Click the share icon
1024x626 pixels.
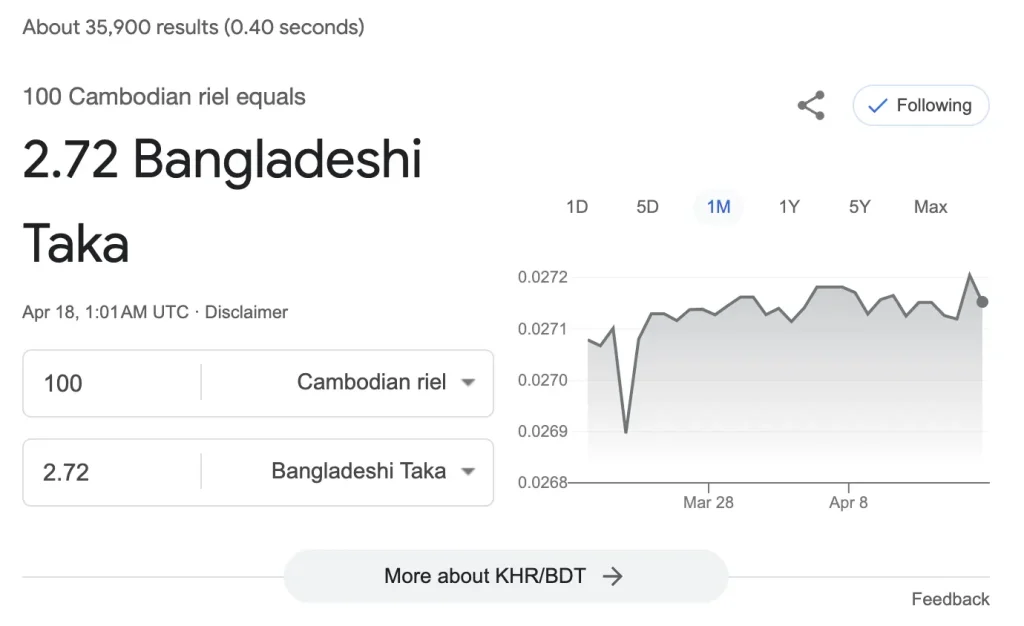(x=811, y=105)
